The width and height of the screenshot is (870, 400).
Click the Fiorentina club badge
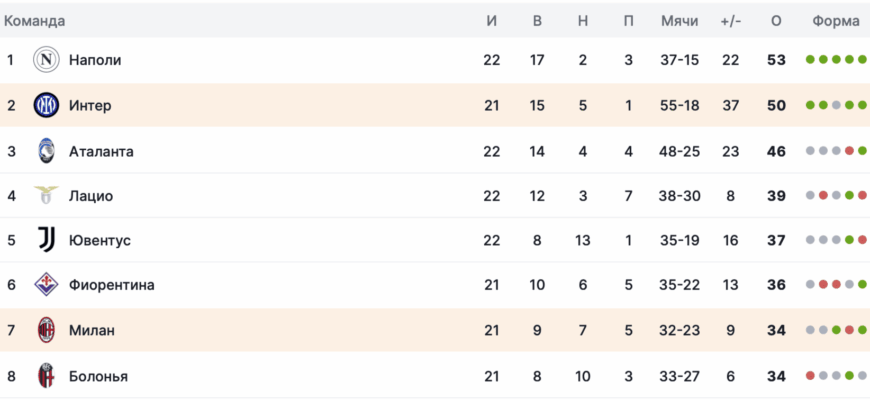(46, 285)
